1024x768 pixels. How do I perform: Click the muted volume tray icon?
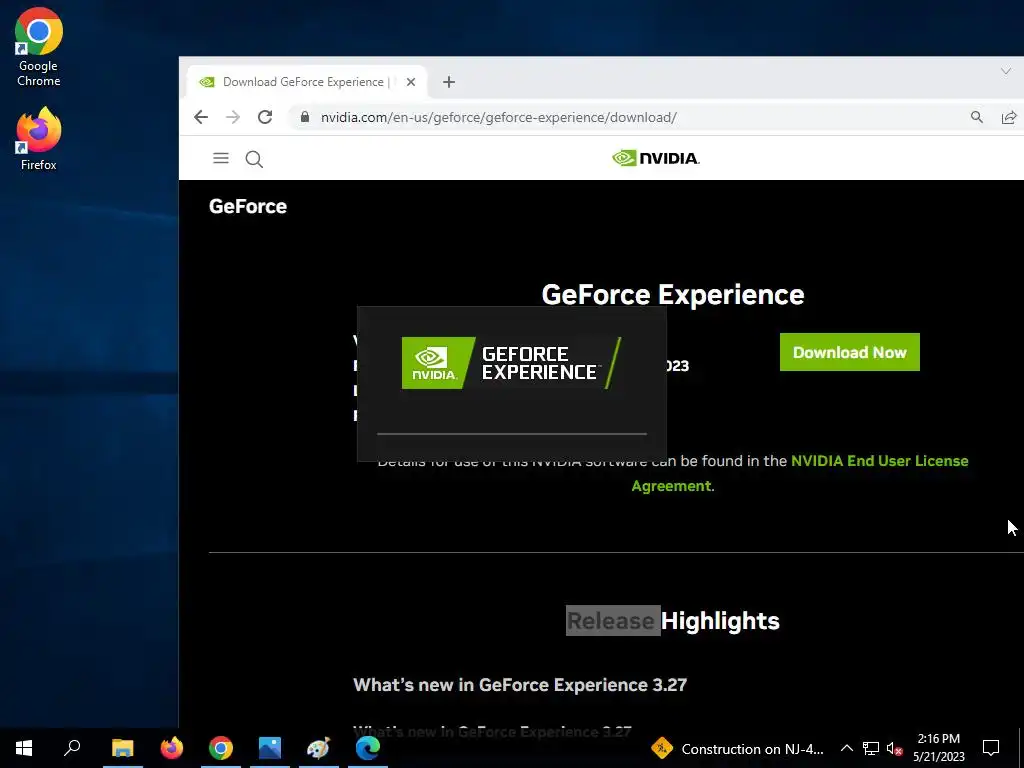tap(894, 748)
